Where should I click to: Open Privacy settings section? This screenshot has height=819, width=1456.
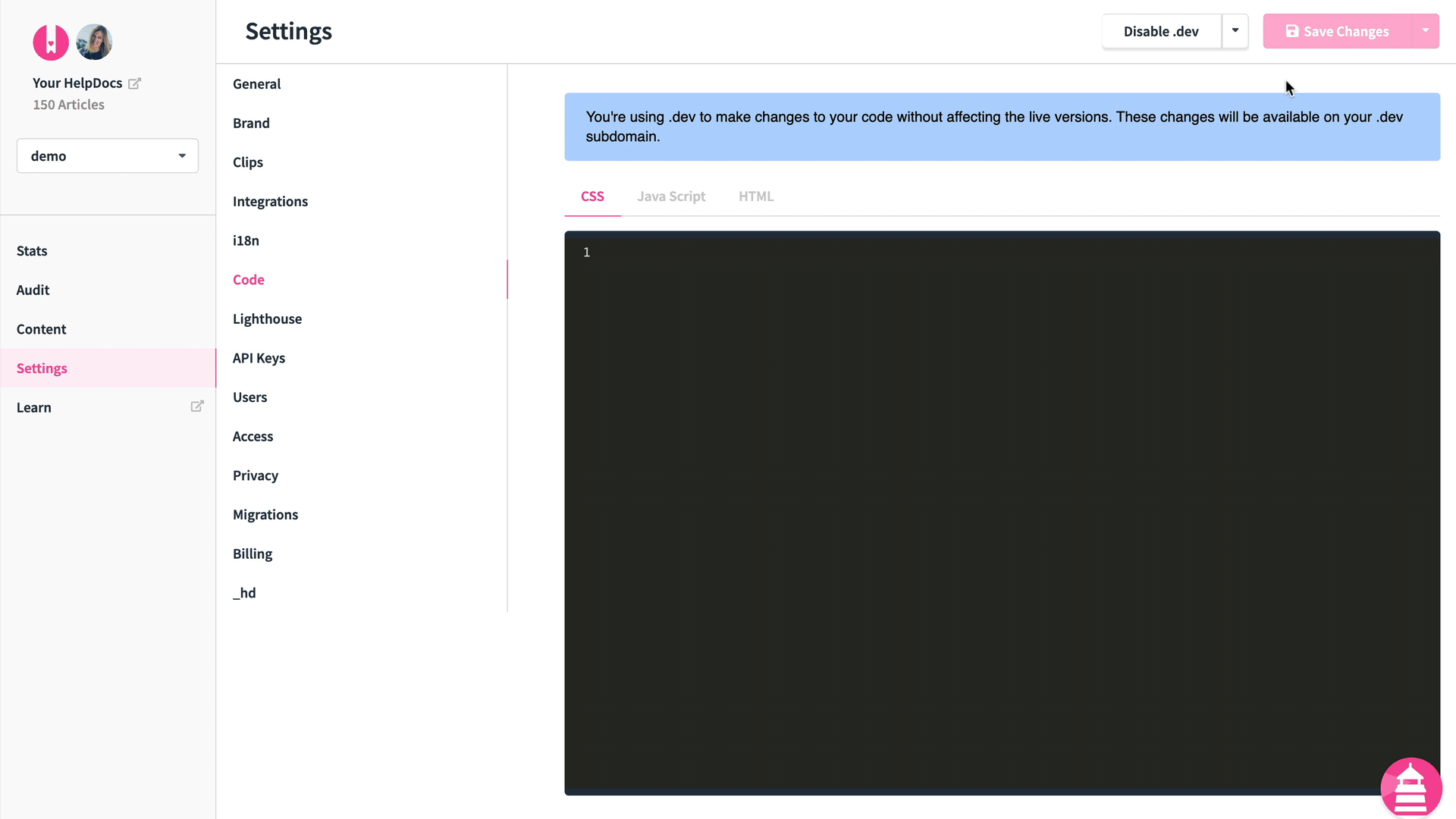256,475
